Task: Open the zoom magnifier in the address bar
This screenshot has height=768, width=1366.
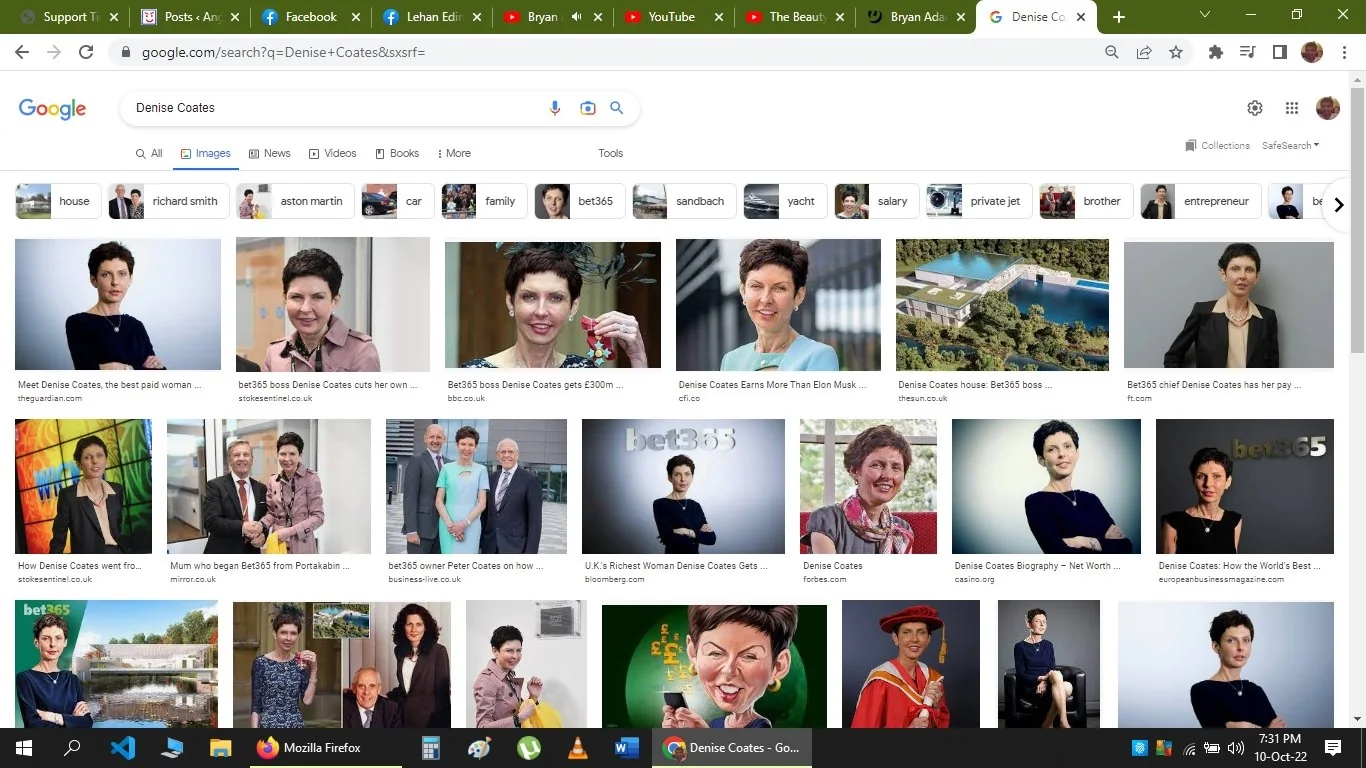Action: 1112,52
